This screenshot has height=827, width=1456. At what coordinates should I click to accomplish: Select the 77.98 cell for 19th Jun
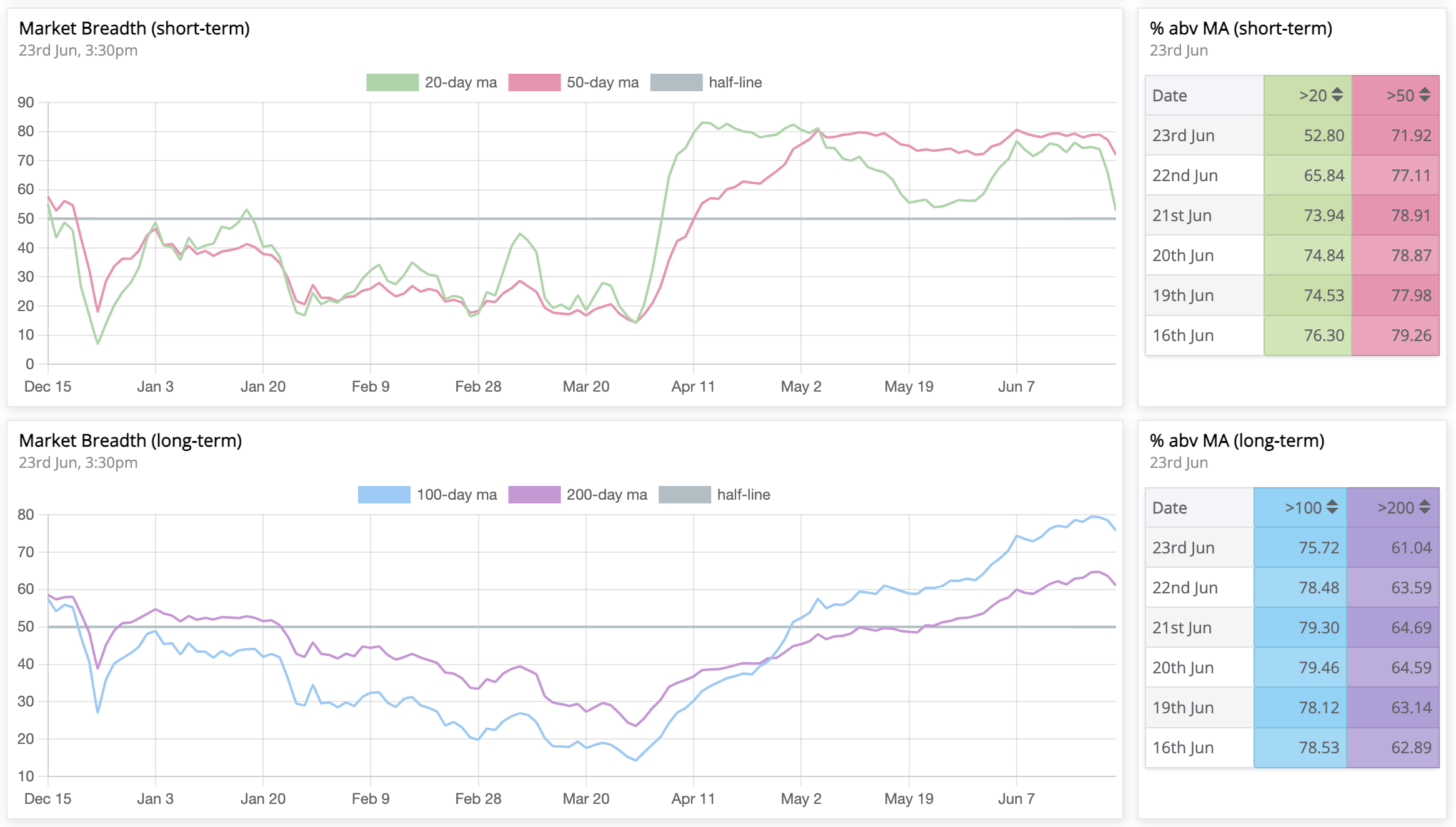pos(1395,295)
